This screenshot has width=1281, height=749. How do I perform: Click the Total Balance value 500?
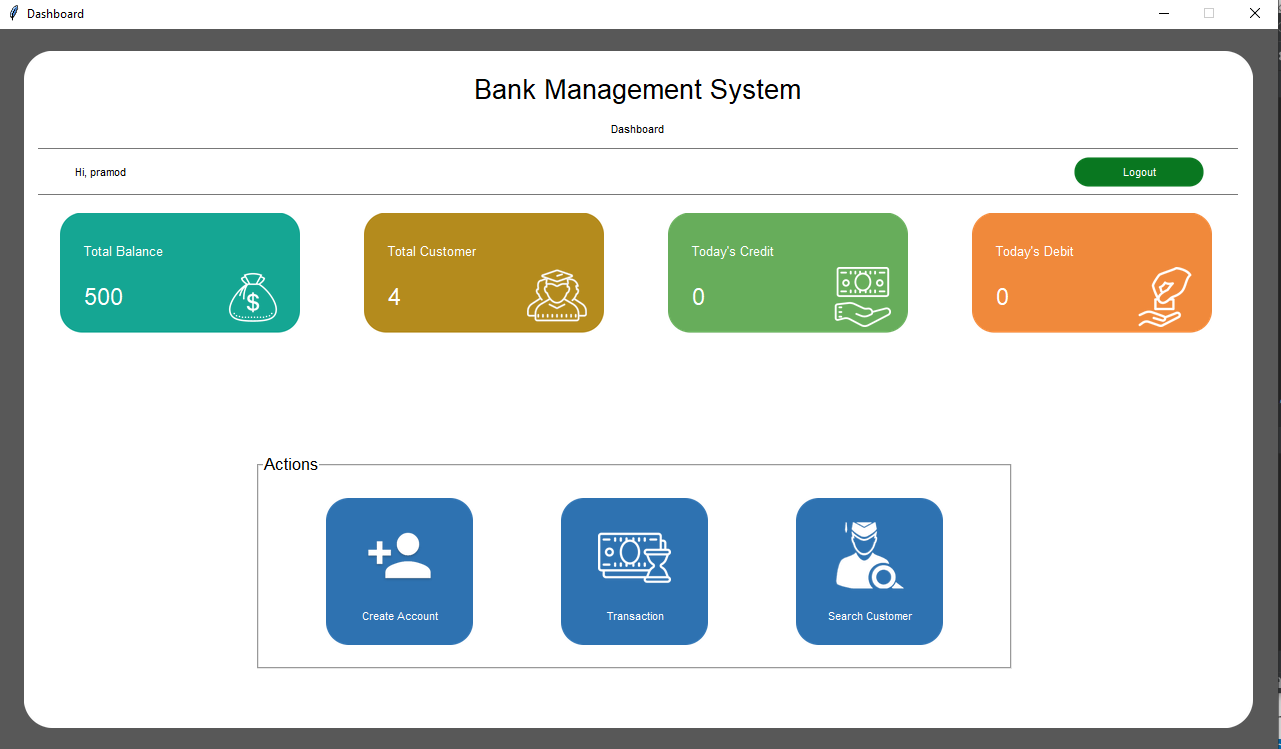point(104,297)
